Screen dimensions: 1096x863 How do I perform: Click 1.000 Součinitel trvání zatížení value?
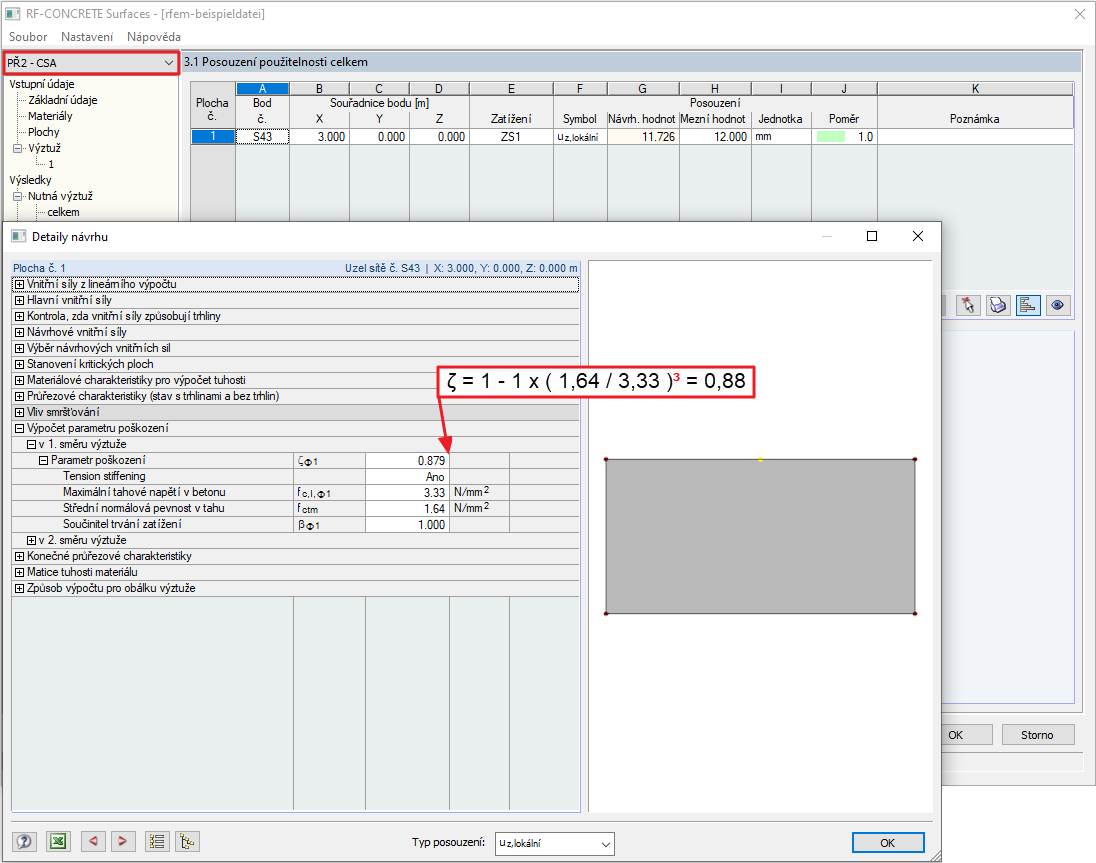coord(407,525)
